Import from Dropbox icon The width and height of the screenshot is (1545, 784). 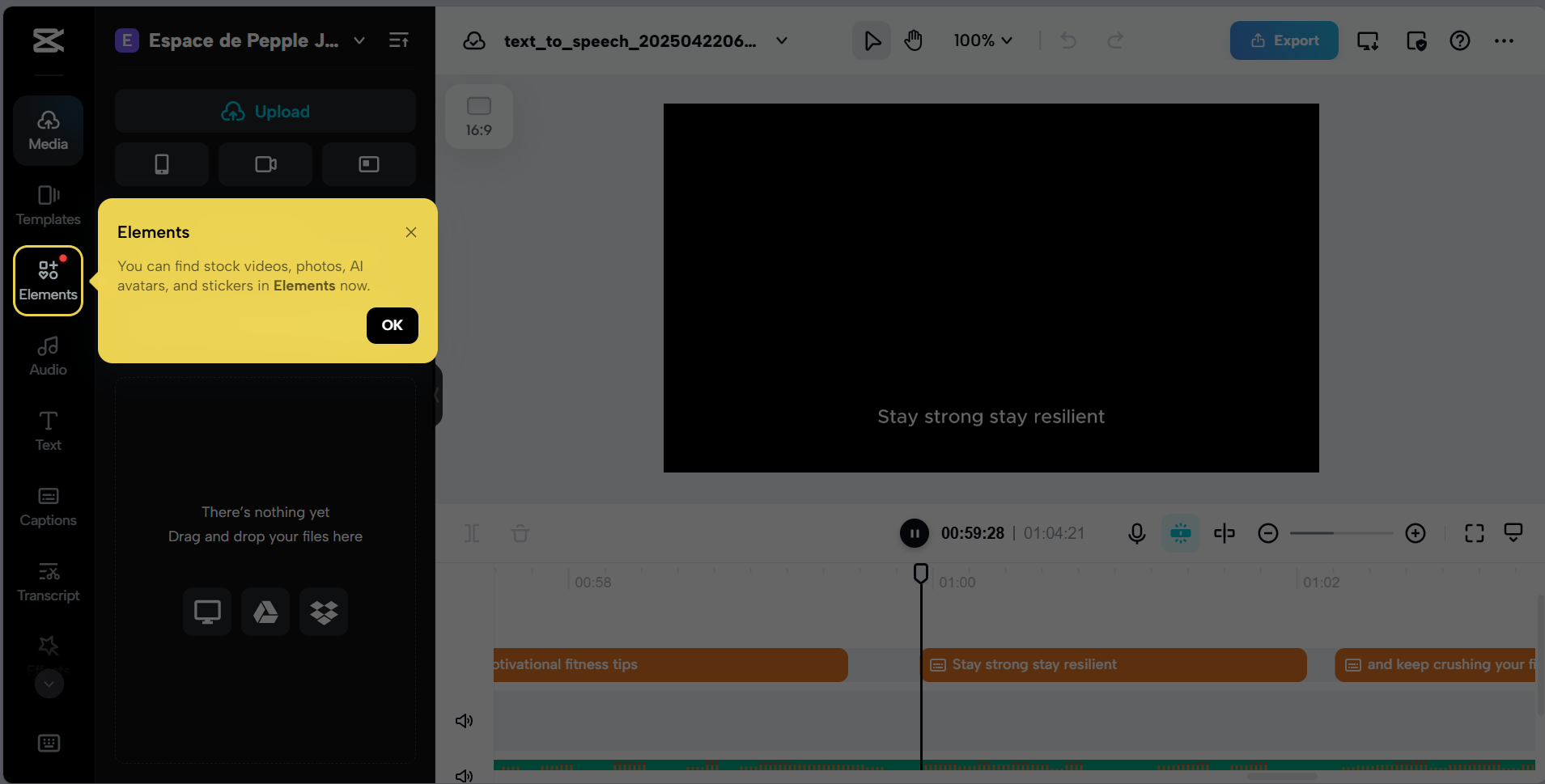324,612
